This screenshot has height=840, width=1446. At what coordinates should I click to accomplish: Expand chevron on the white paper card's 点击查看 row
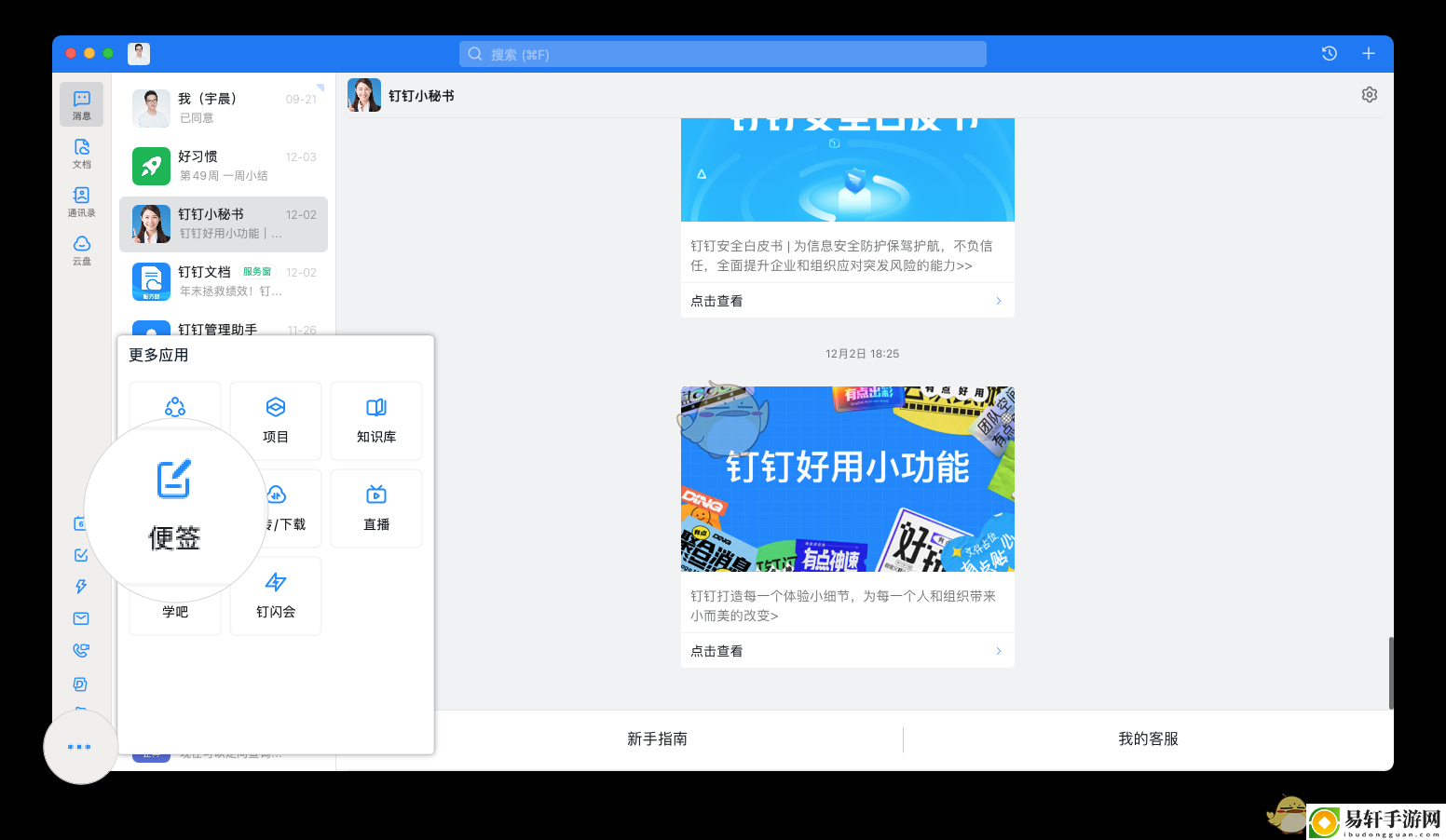[999, 301]
